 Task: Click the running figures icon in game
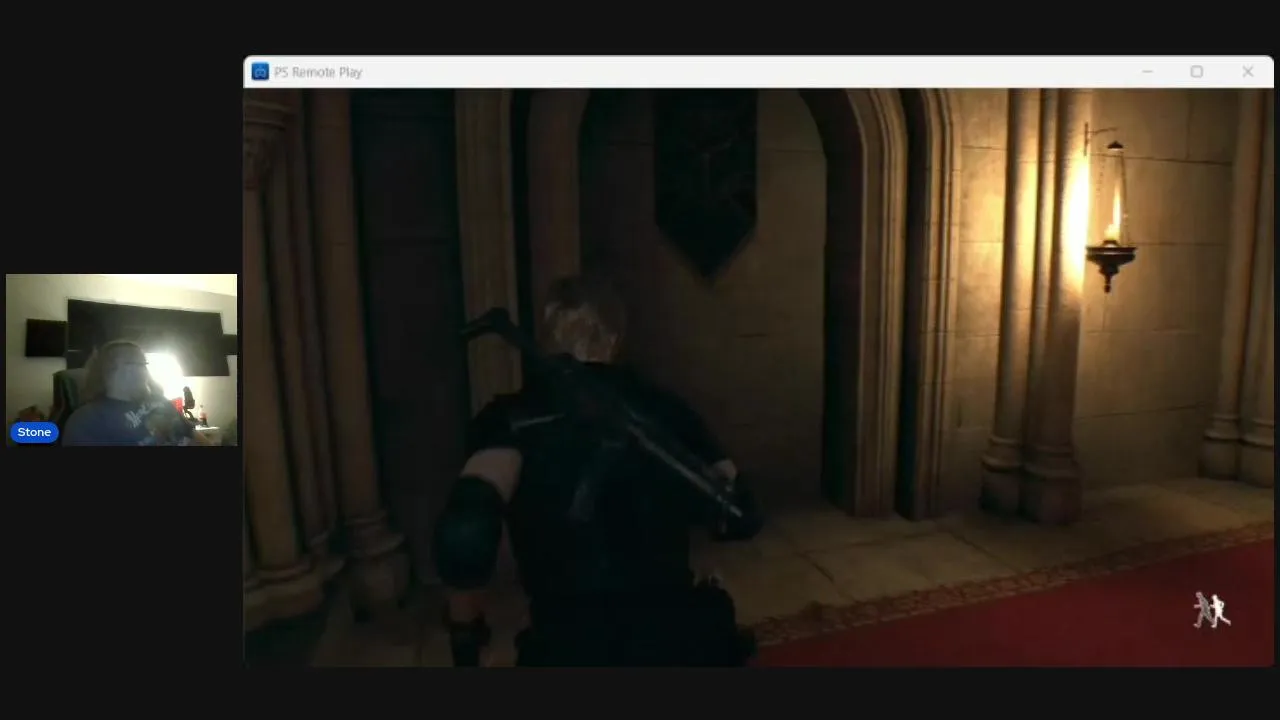(x=1211, y=610)
